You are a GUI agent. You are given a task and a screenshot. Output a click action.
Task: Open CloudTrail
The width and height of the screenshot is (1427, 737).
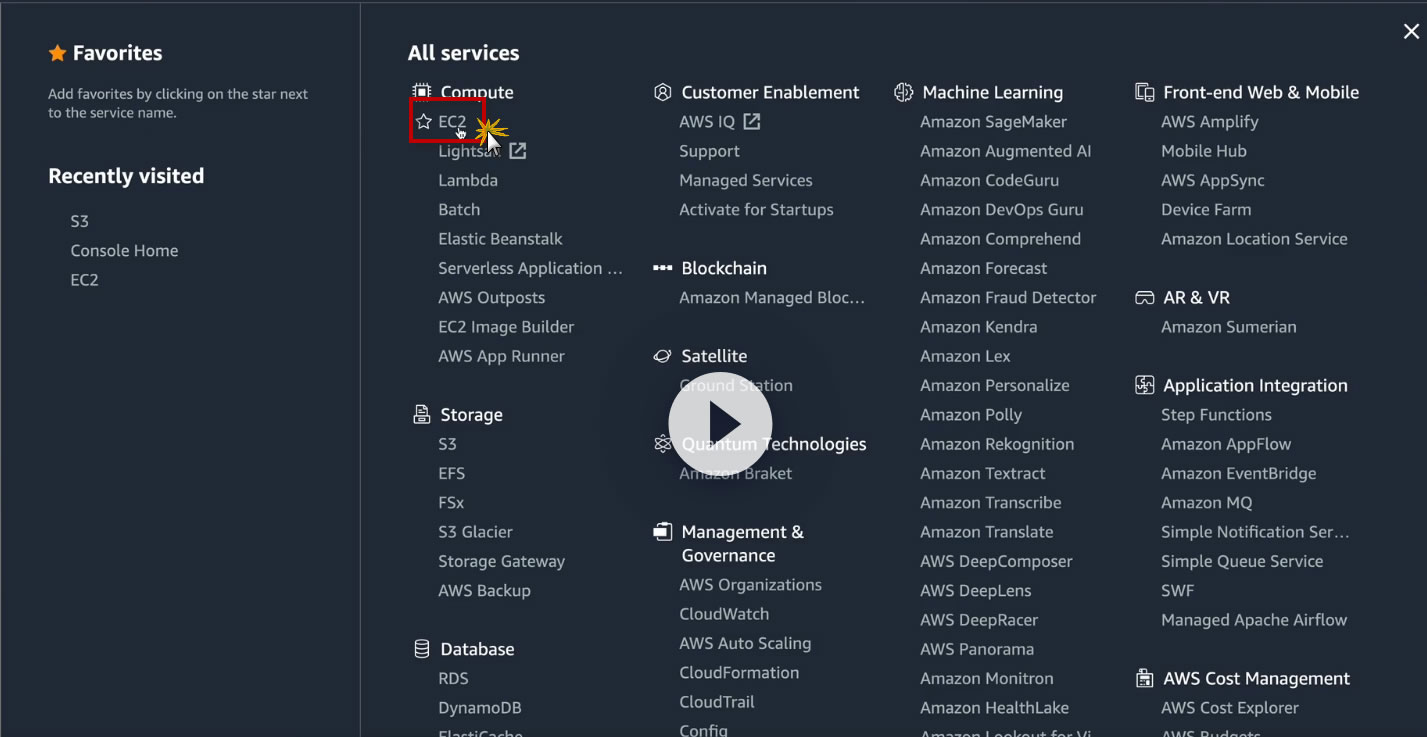[x=717, y=702]
